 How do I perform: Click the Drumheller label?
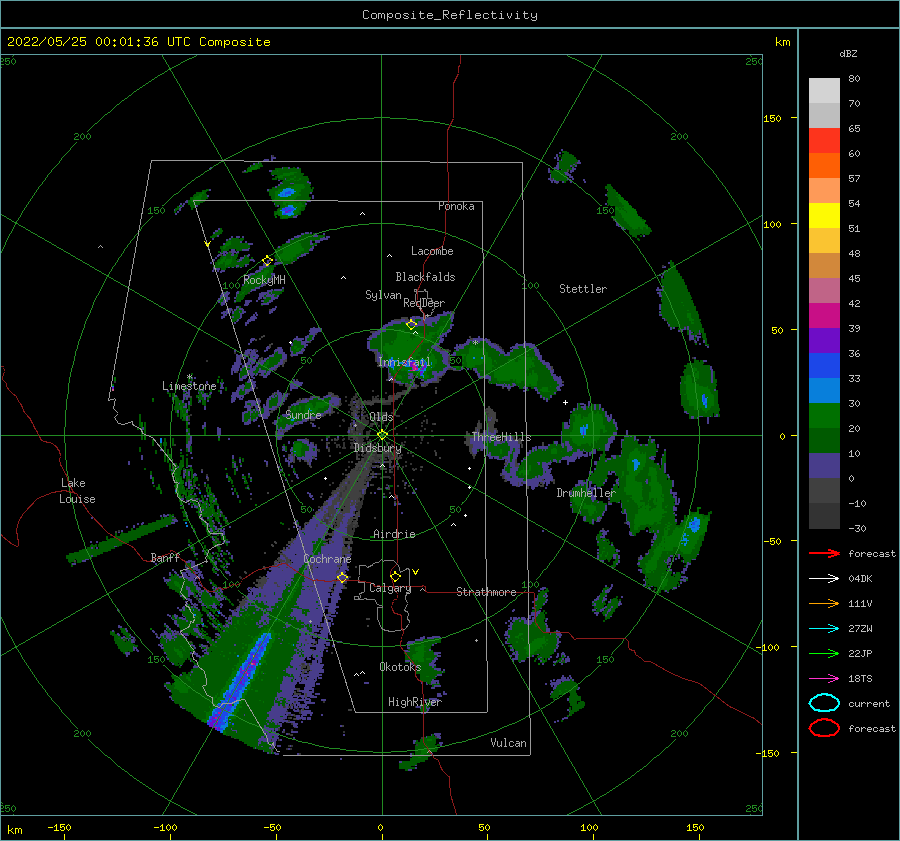point(585,493)
